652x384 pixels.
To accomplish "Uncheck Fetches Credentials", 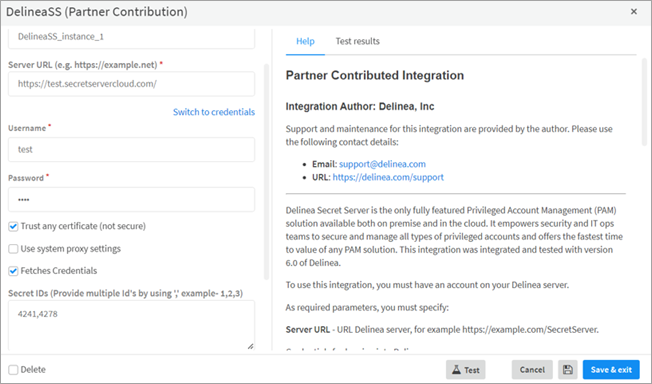I will coord(13,271).
